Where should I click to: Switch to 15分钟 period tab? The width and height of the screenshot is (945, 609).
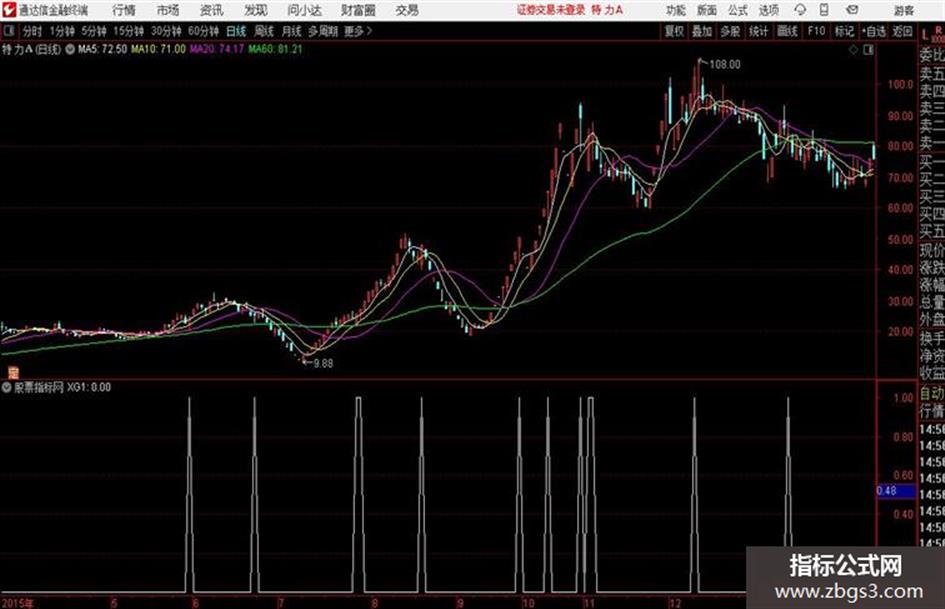[129, 31]
